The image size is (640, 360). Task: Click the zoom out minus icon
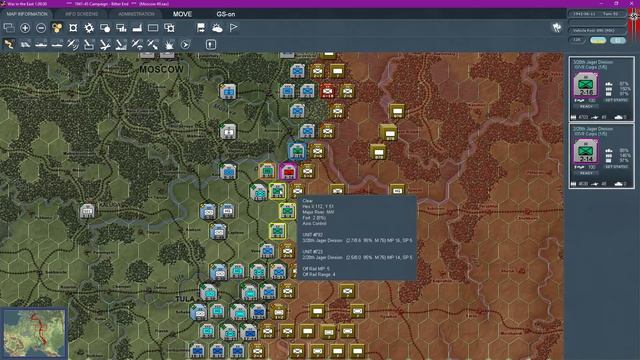[41, 28]
